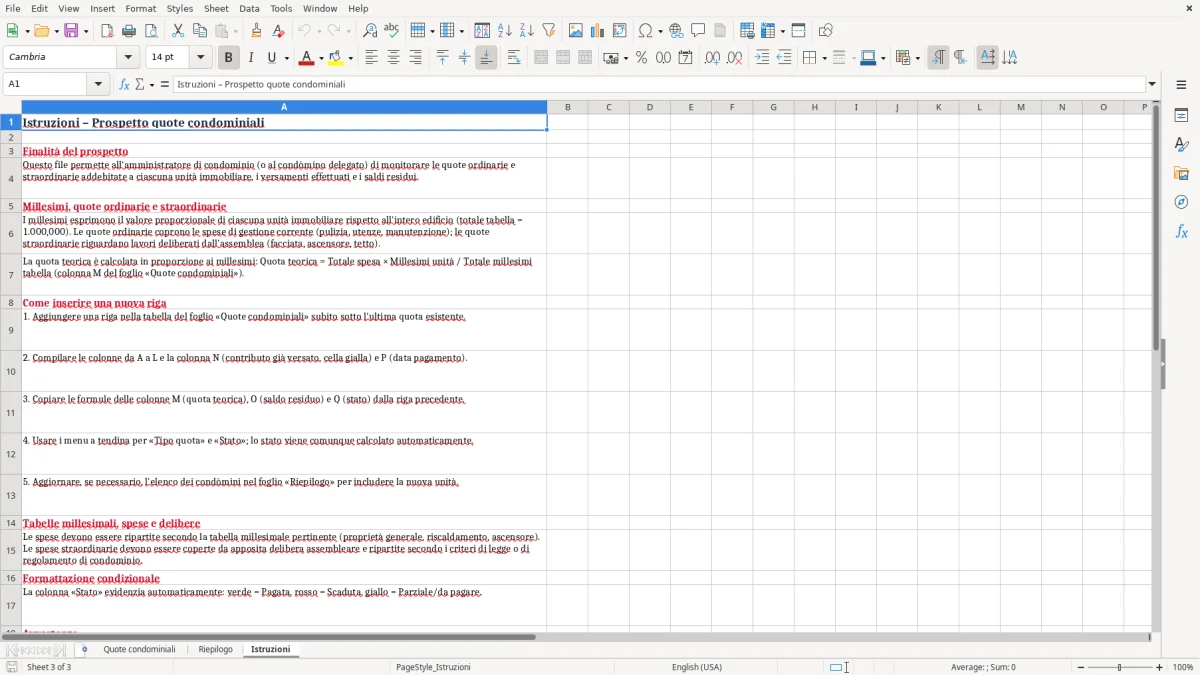Viewport: 1200px width, 675px height.
Task: Print the spreadsheet with the printer icon
Action: tap(129, 31)
